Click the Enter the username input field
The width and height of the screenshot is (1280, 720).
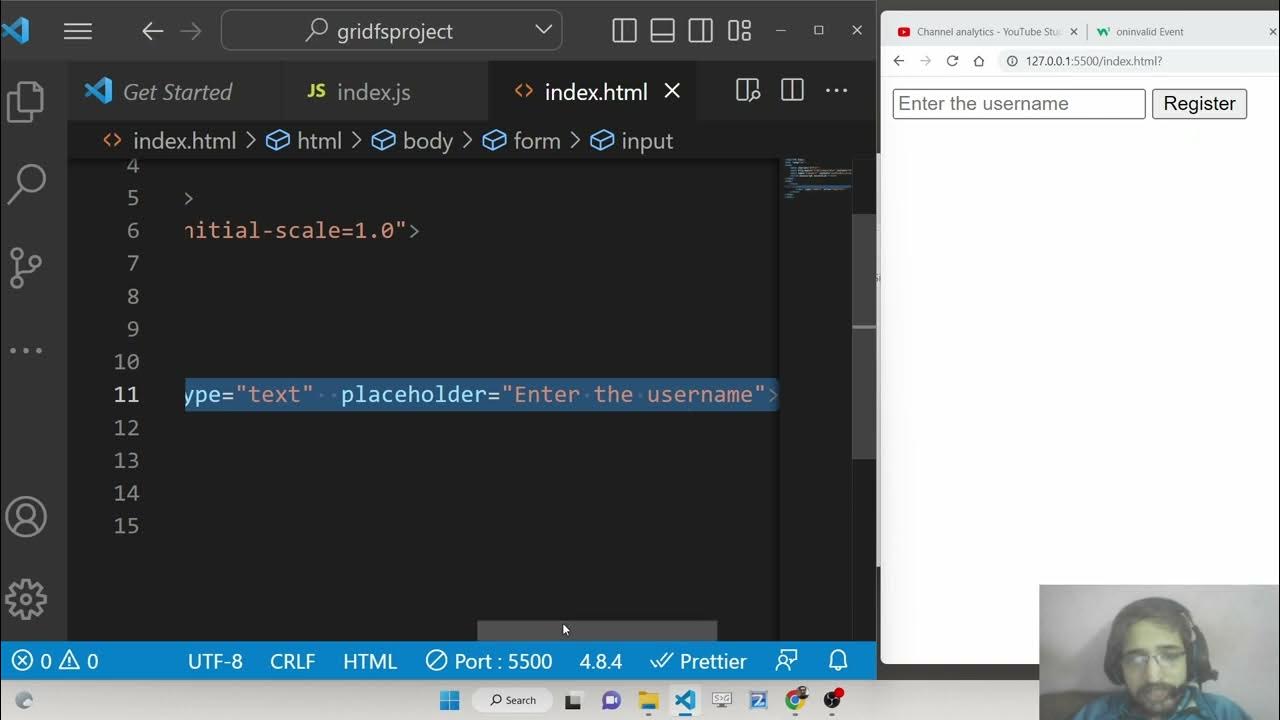tap(1018, 104)
